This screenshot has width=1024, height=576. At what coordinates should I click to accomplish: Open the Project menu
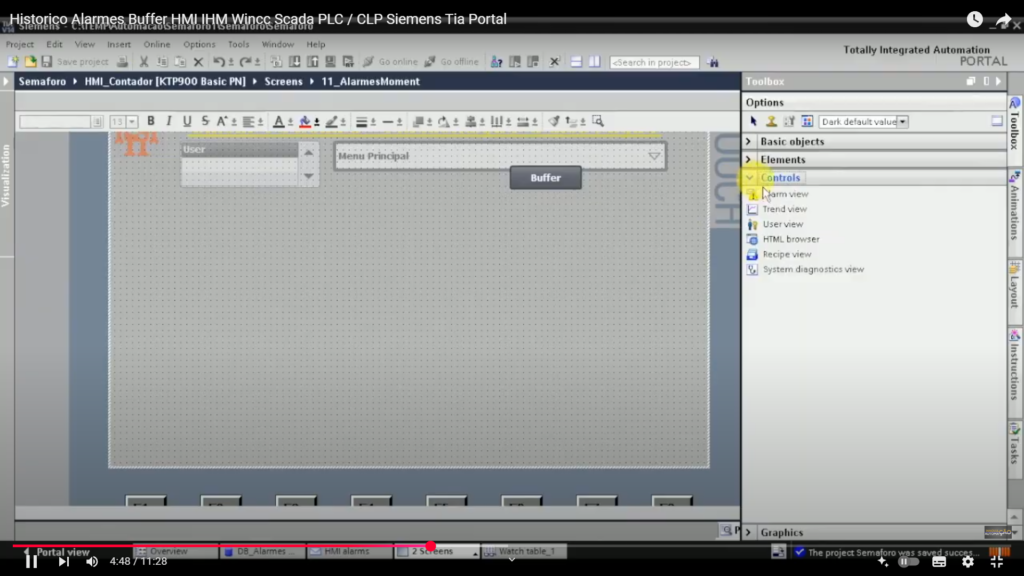[x=20, y=44]
